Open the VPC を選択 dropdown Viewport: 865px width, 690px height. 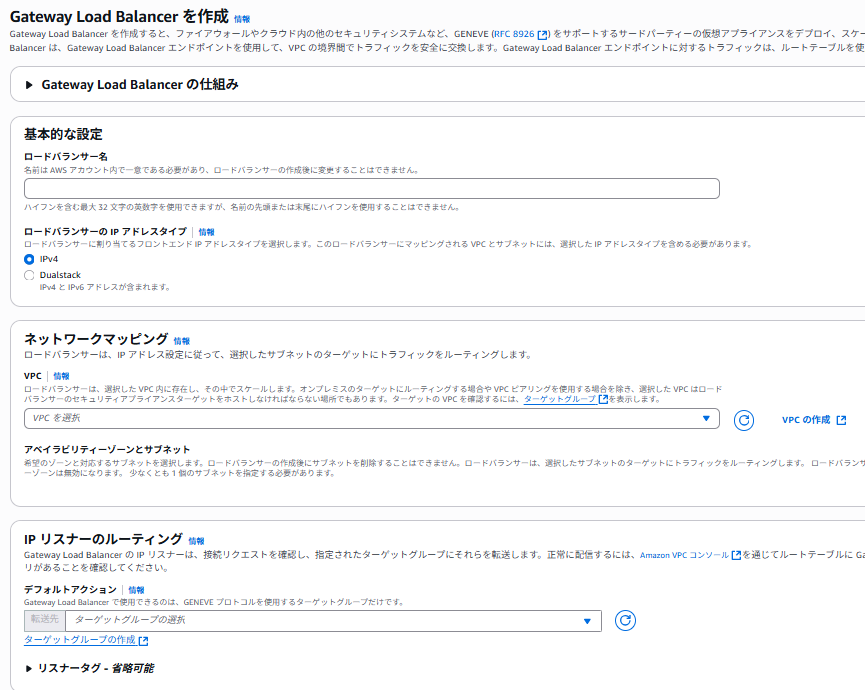tap(371, 418)
